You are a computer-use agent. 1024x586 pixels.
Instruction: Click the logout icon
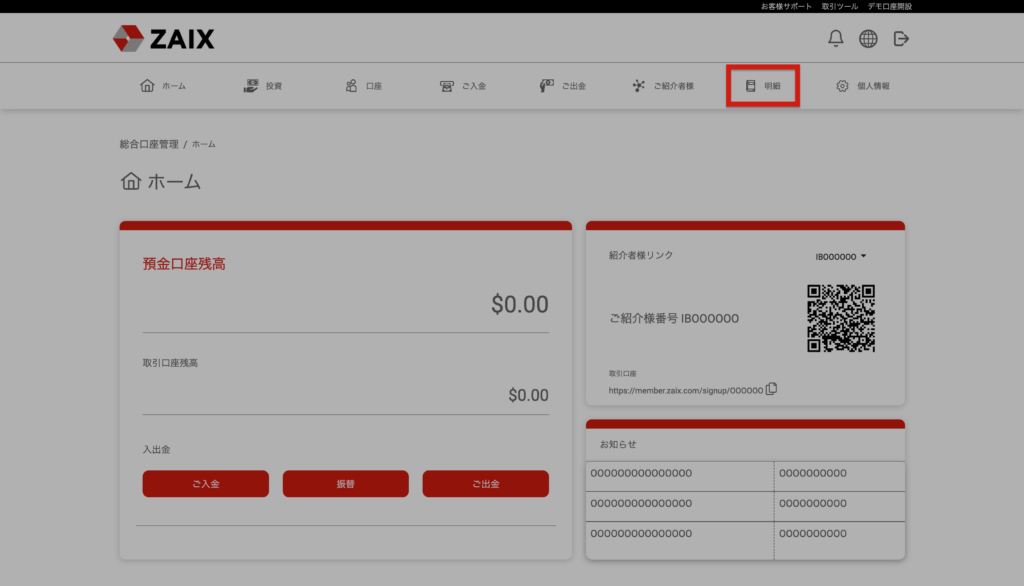(x=901, y=39)
